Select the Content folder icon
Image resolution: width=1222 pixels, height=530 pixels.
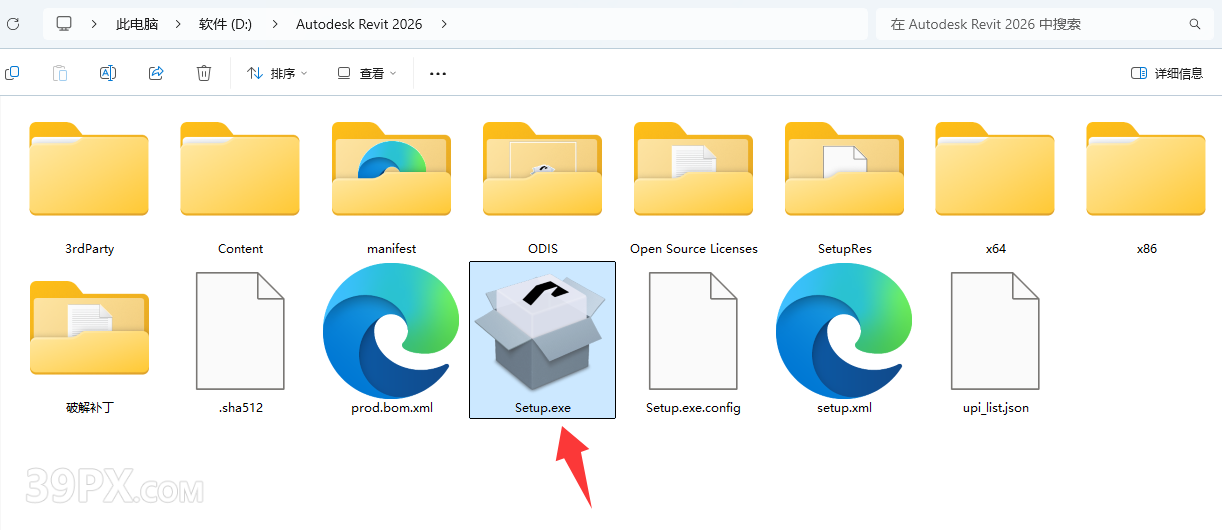(x=240, y=168)
